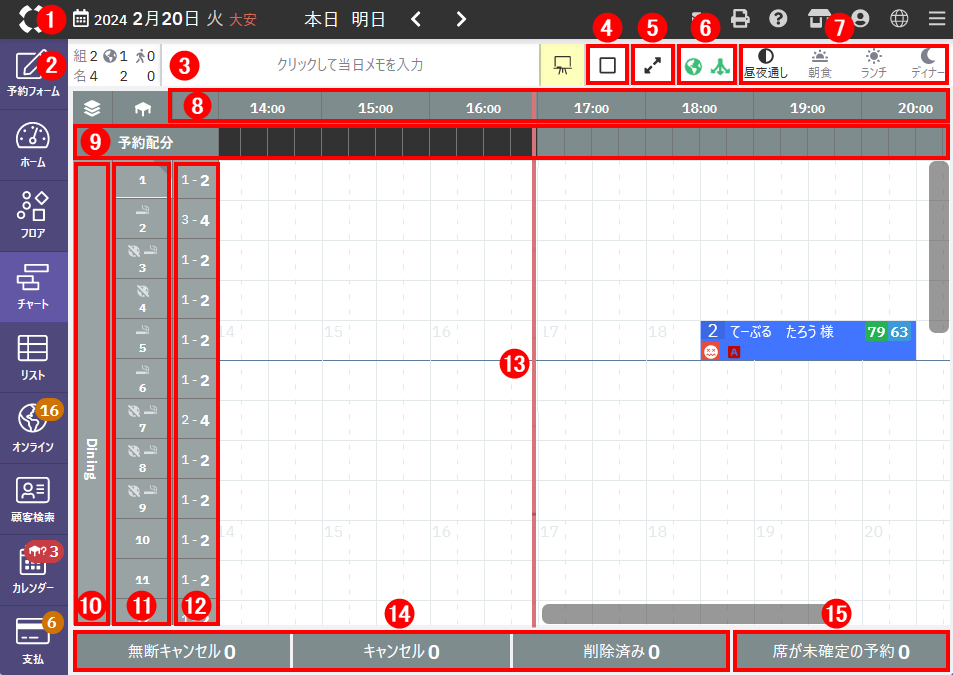Click the 当日メモ memo input field
This screenshot has width=953, height=675.
tap(350, 65)
